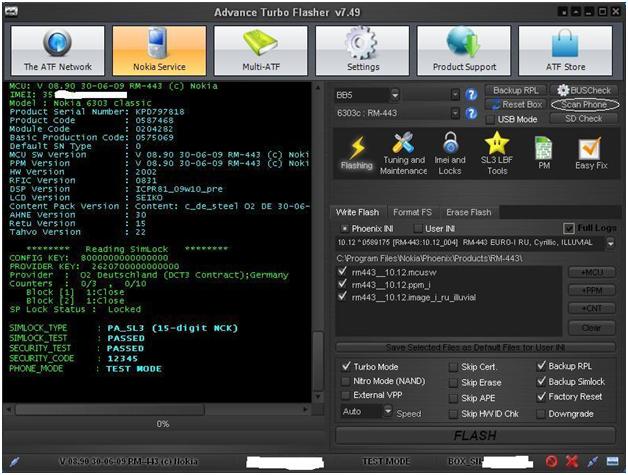Enable External VPP checkbox
Viewport: 628px width, 475px height.
point(345,395)
